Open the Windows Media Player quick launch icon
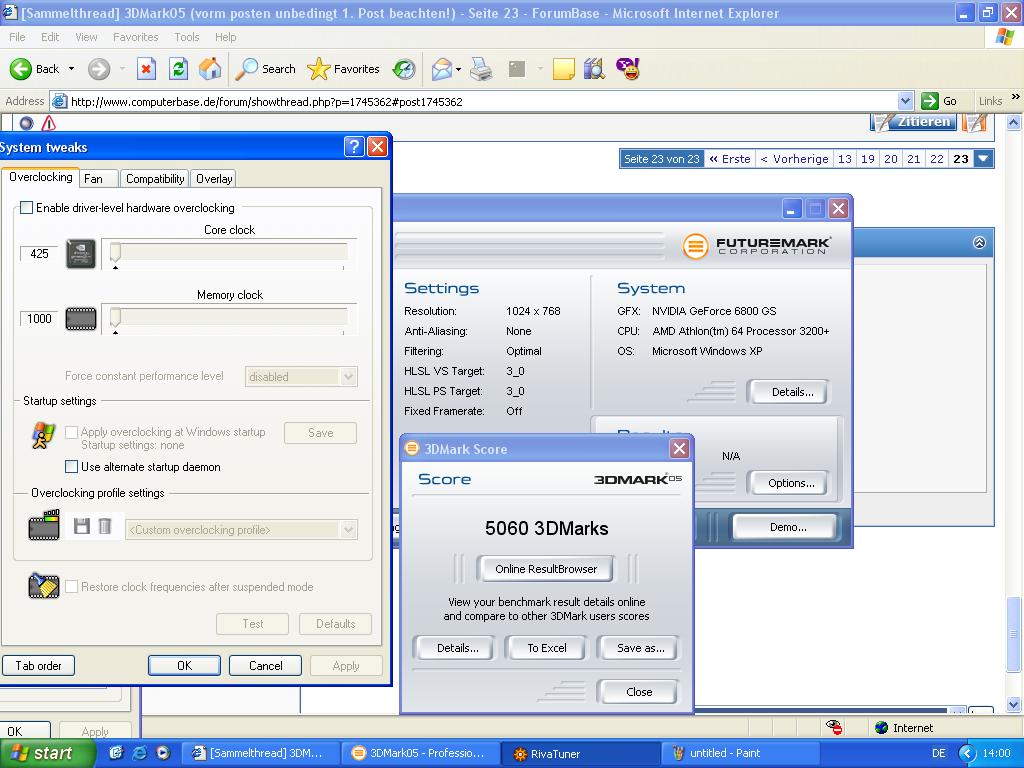This screenshot has height=768, width=1024. point(162,753)
